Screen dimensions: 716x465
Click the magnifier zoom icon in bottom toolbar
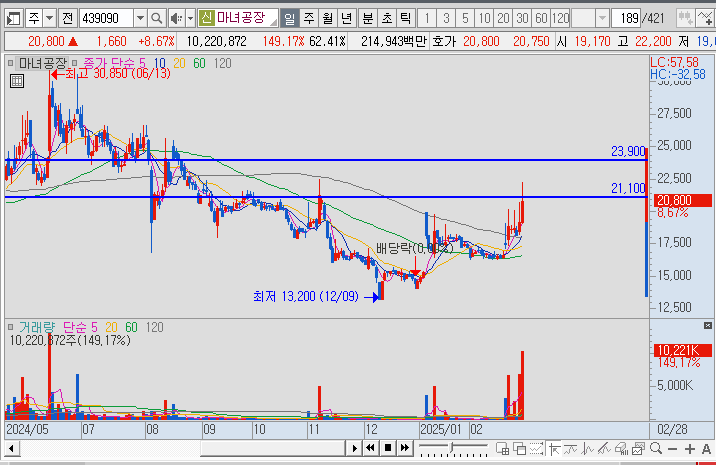(656, 449)
